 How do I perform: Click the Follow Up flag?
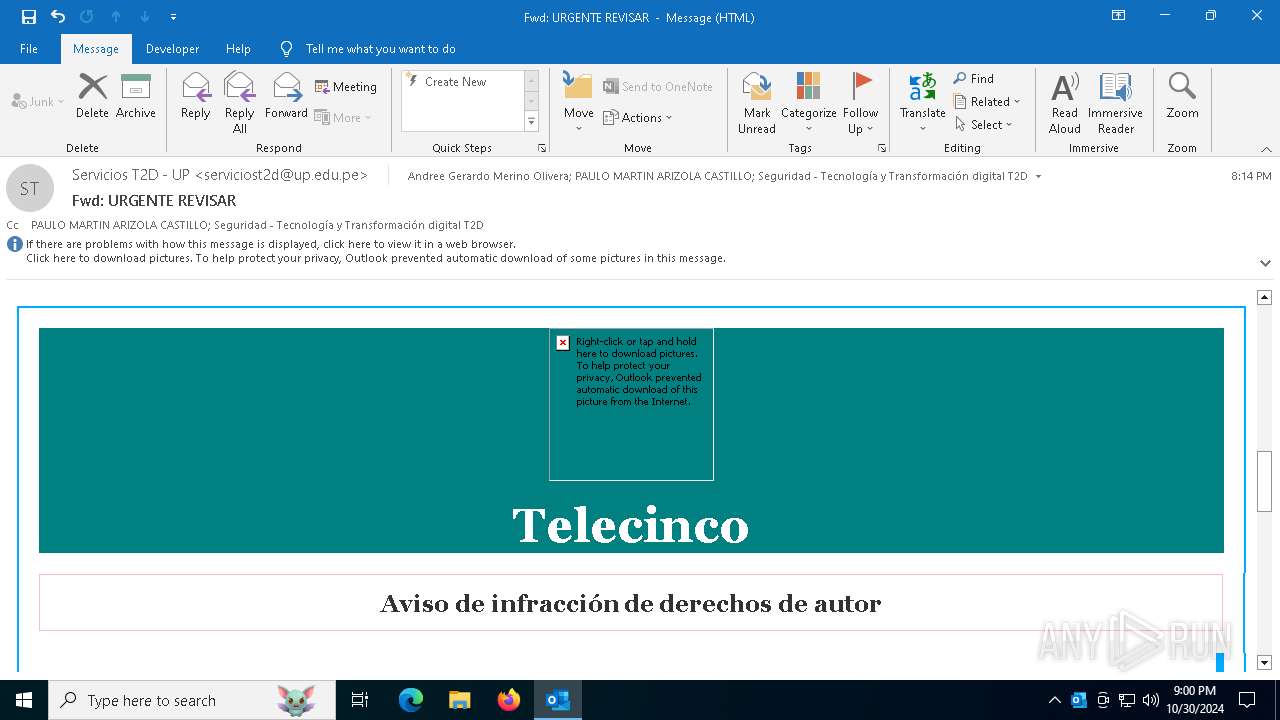click(860, 103)
